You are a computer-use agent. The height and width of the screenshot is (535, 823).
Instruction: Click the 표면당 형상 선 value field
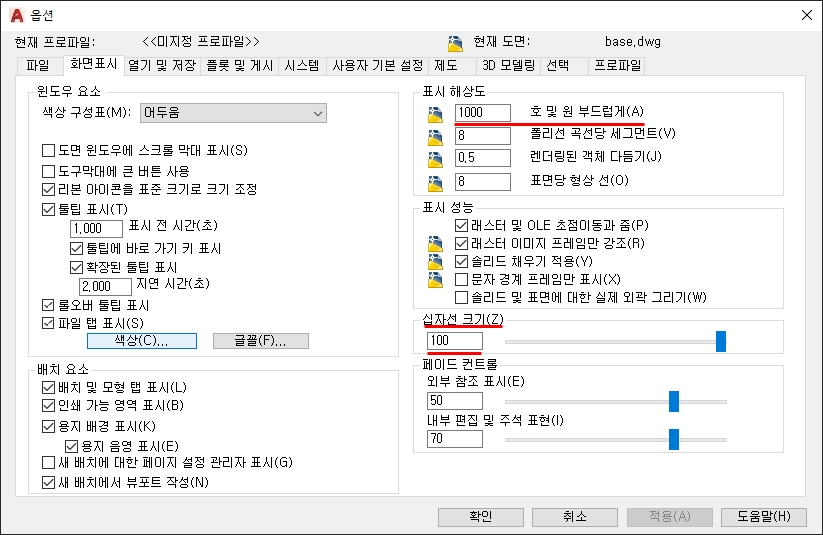point(483,182)
